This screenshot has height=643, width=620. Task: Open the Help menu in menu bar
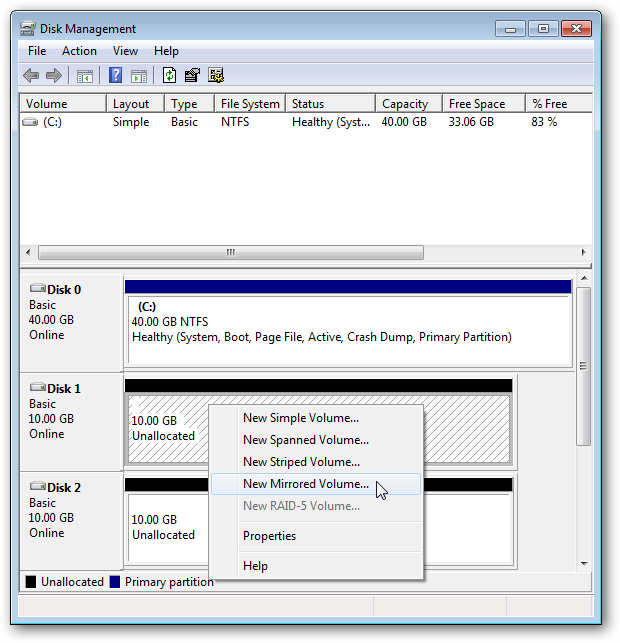[x=166, y=51]
